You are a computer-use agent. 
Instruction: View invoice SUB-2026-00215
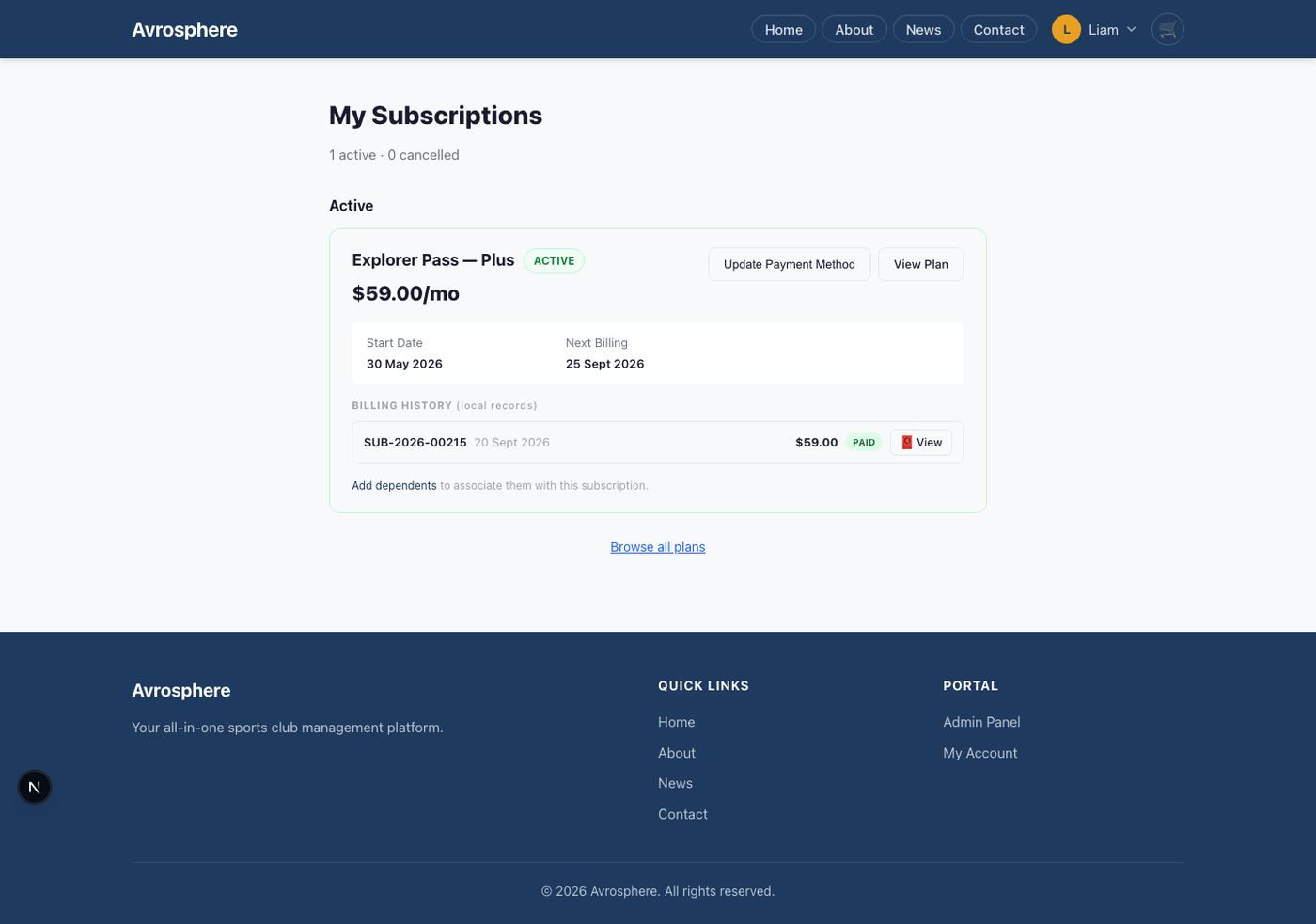pyautogui.click(x=921, y=442)
